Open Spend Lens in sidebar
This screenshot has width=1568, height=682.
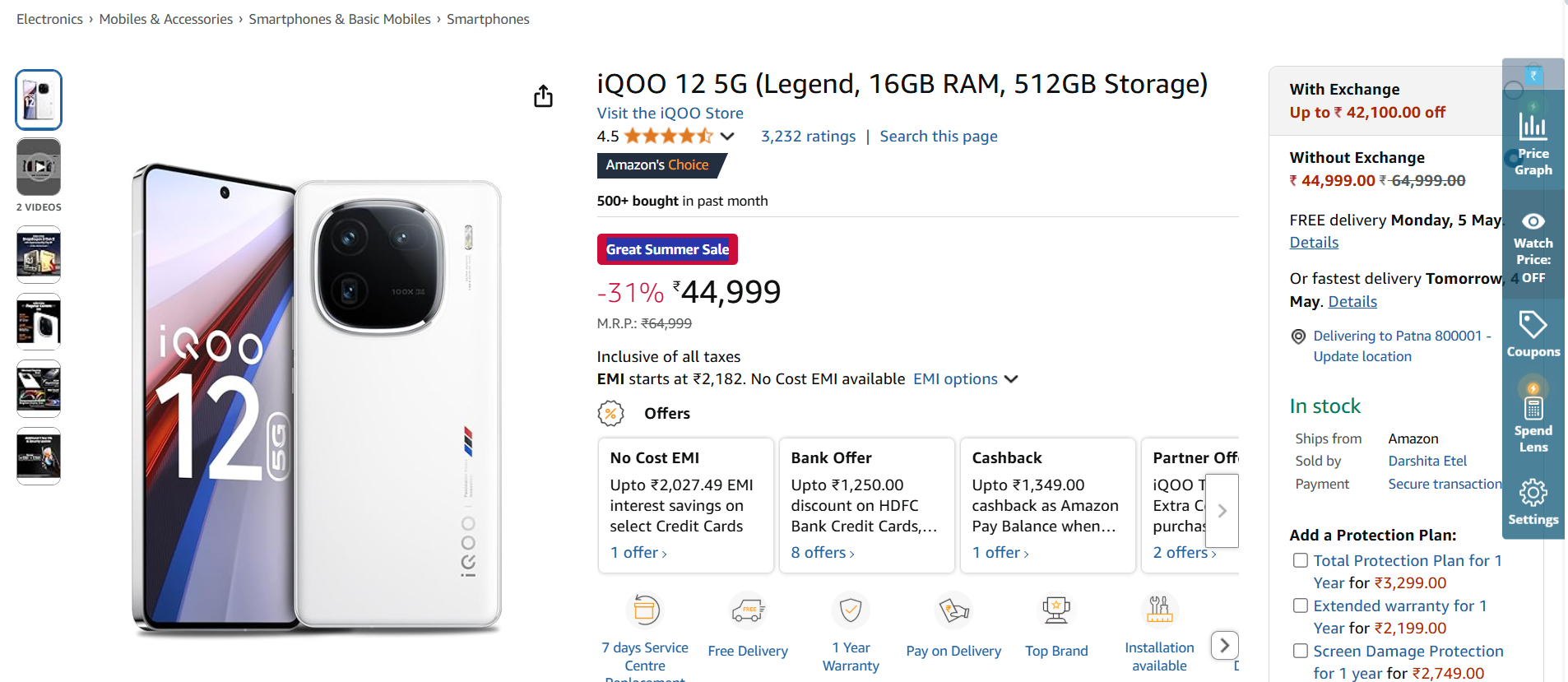pos(1533,408)
